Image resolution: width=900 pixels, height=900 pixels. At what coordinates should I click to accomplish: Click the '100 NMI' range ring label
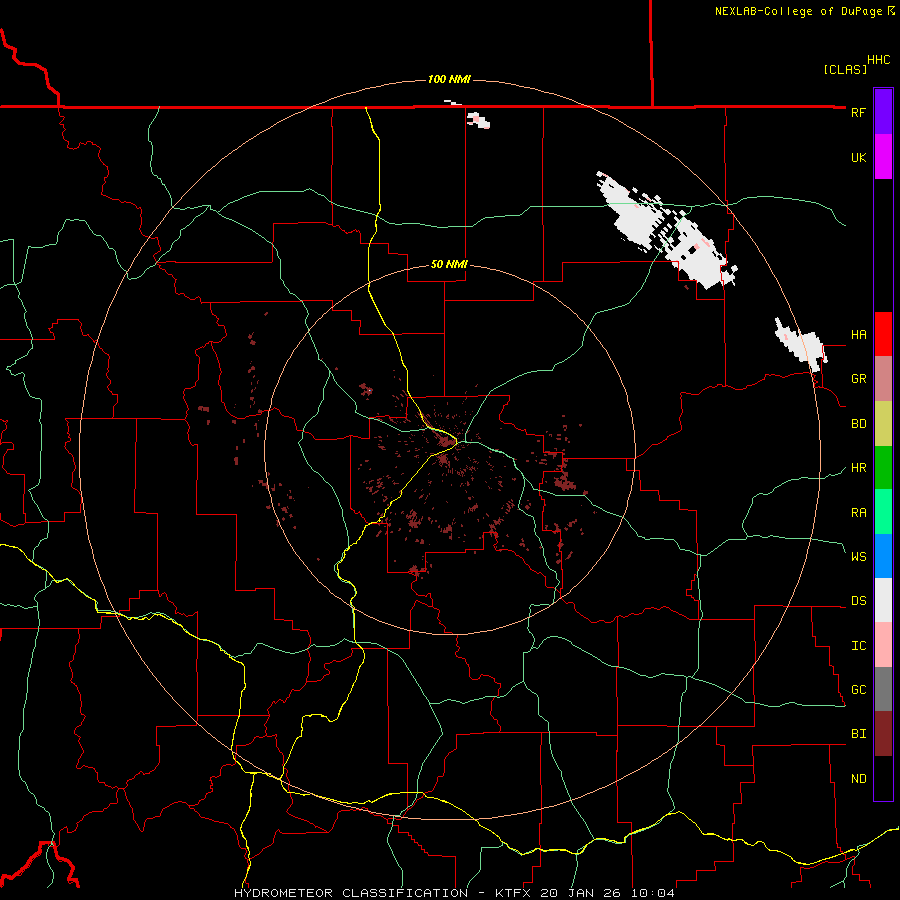pos(449,79)
